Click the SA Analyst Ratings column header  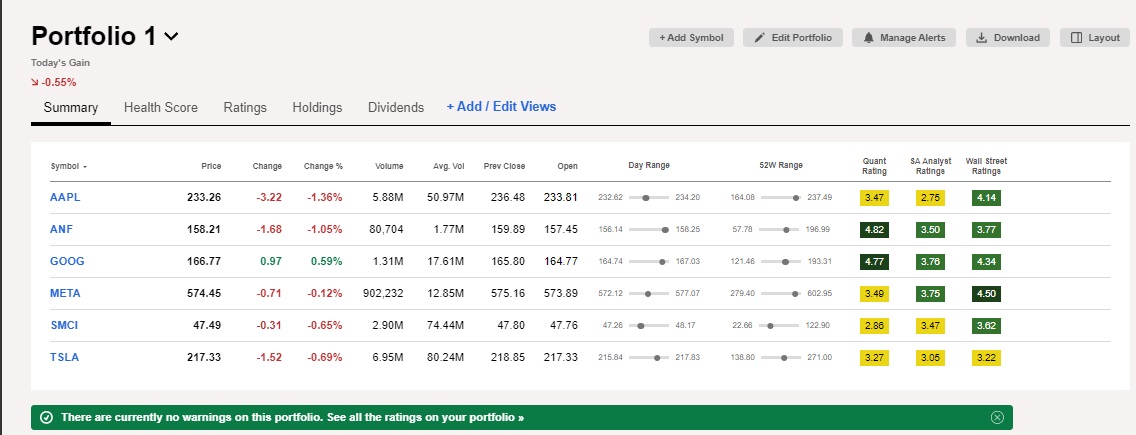[x=930, y=166]
